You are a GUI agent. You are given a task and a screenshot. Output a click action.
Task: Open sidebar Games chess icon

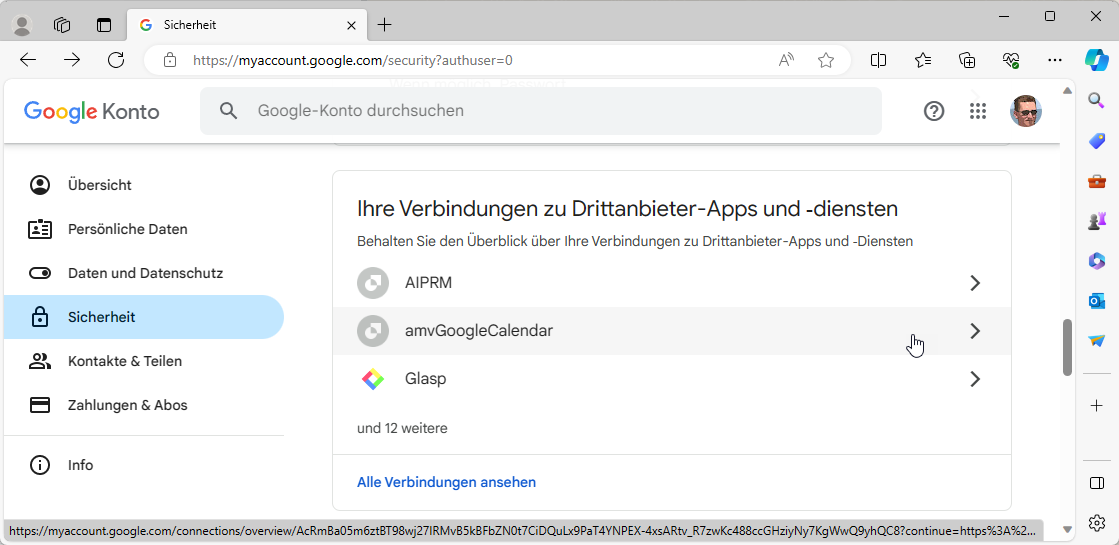(x=1097, y=222)
